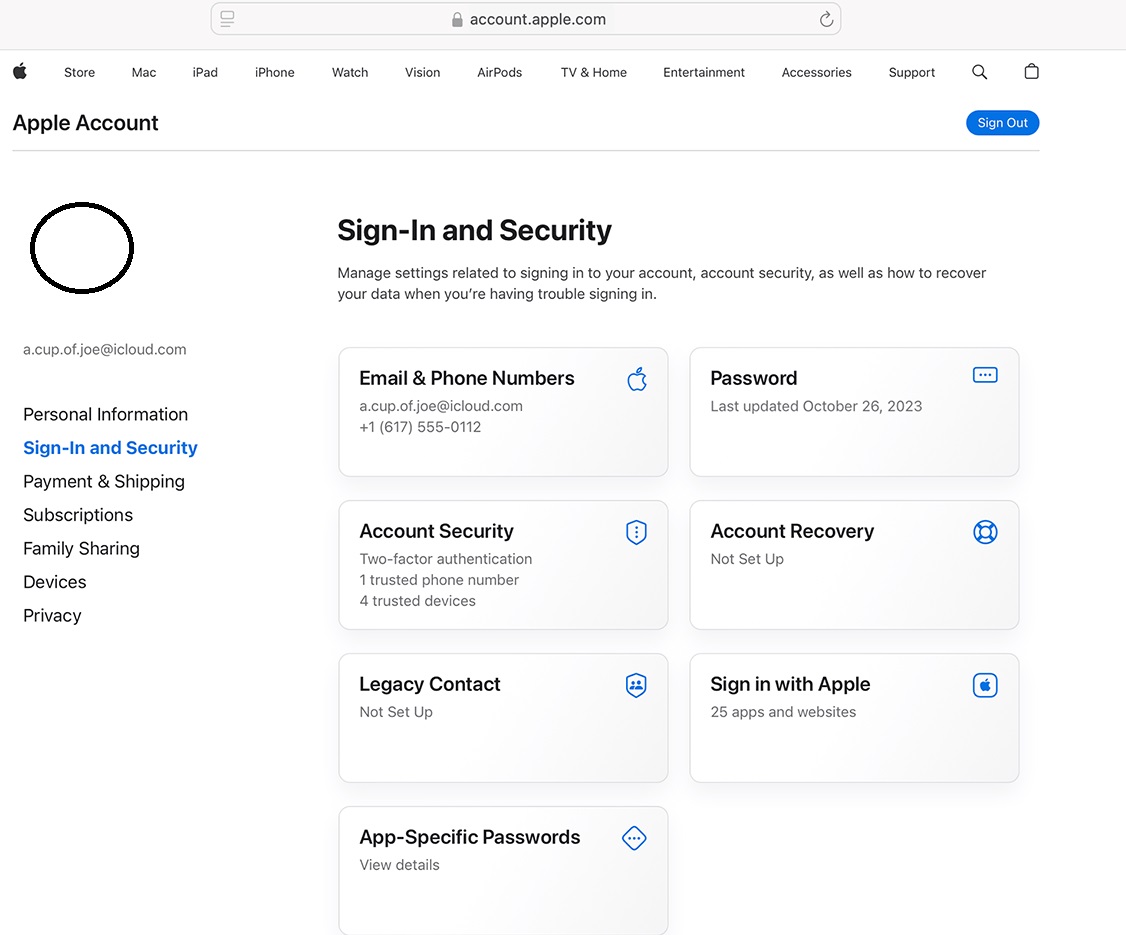Open Payment & Shipping in sidebar
The width and height of the screenshot is (1126, 935).
(103, 481)
